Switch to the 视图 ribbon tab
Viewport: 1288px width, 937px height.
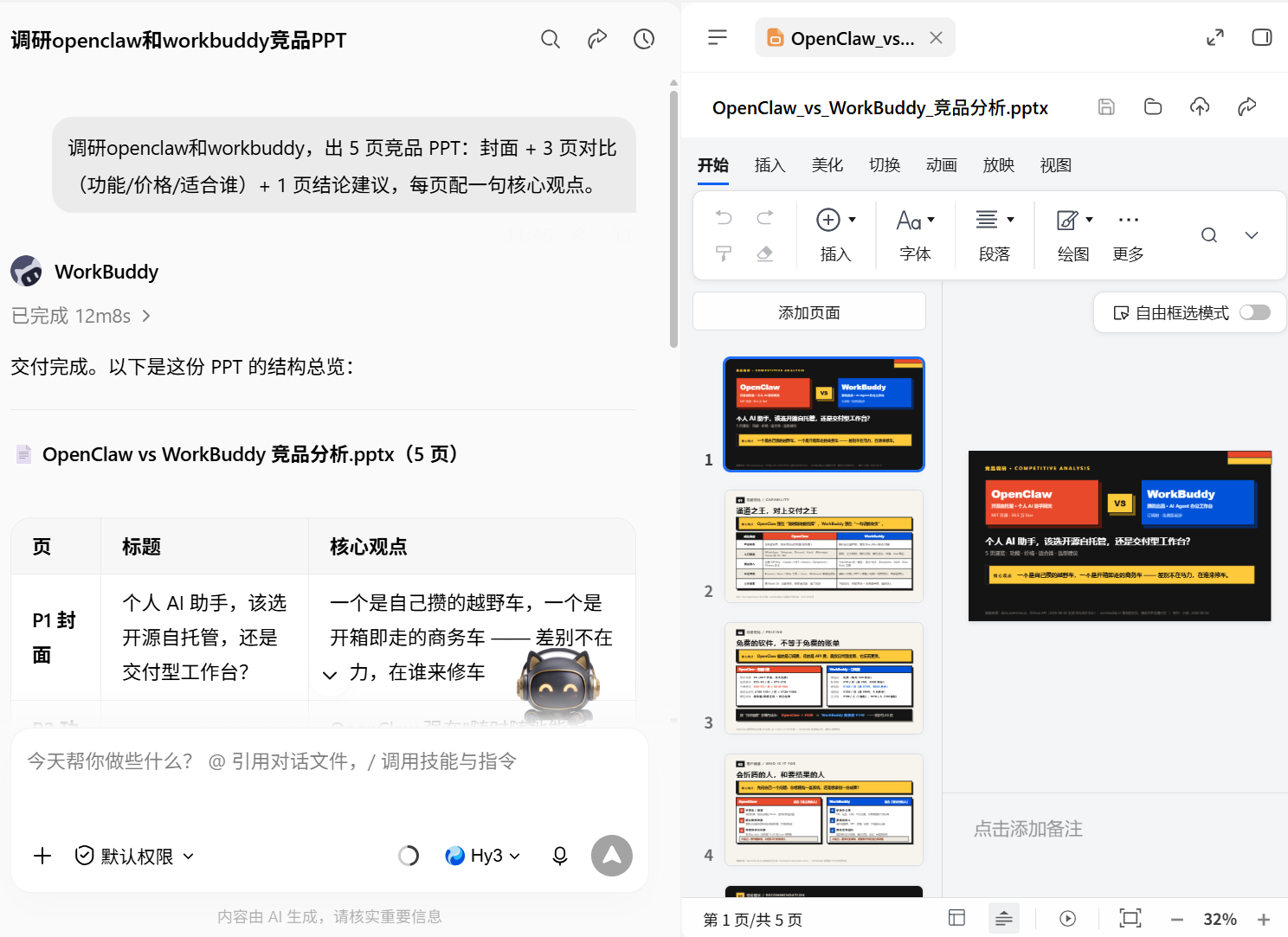(1056, 165)
